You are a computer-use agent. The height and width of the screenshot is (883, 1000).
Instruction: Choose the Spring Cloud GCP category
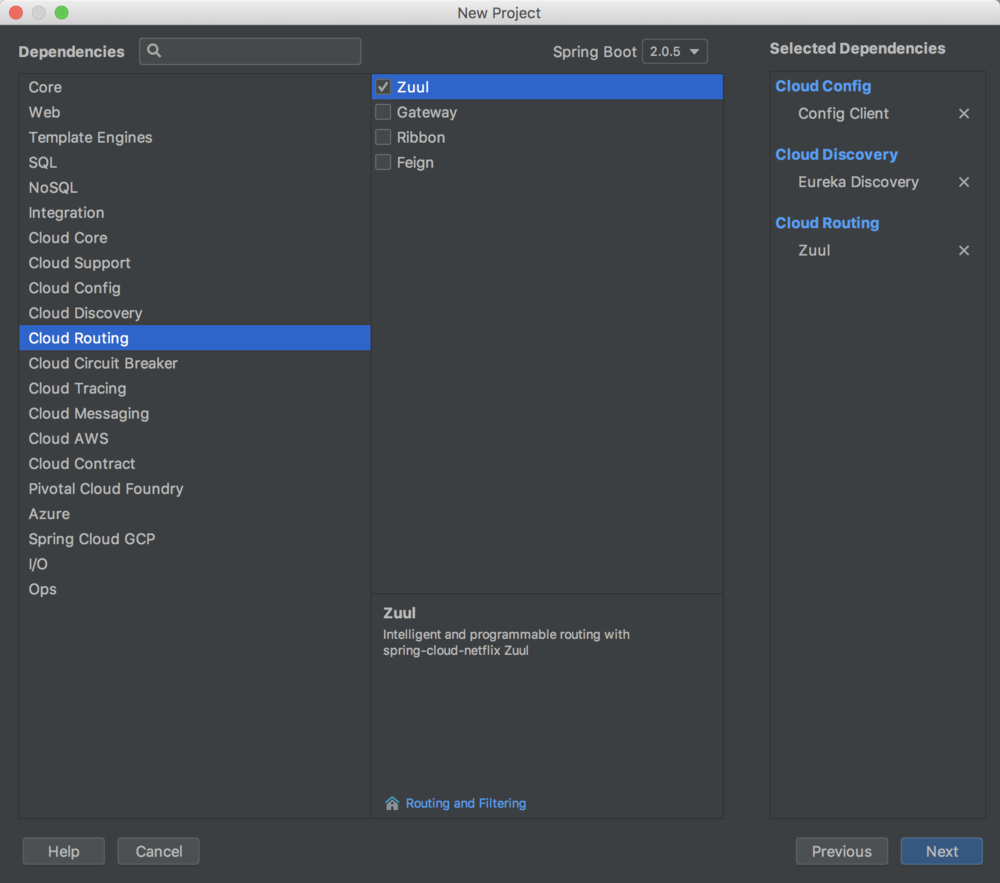(92, 539)
